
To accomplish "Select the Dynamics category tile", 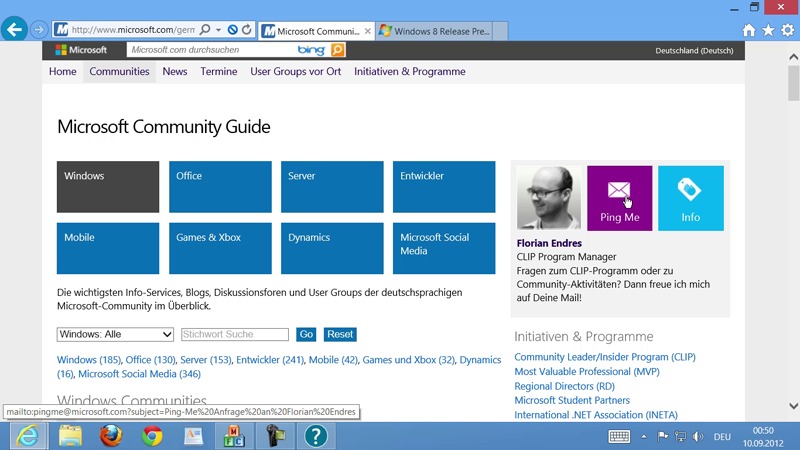I will click(x=332, y=248).
